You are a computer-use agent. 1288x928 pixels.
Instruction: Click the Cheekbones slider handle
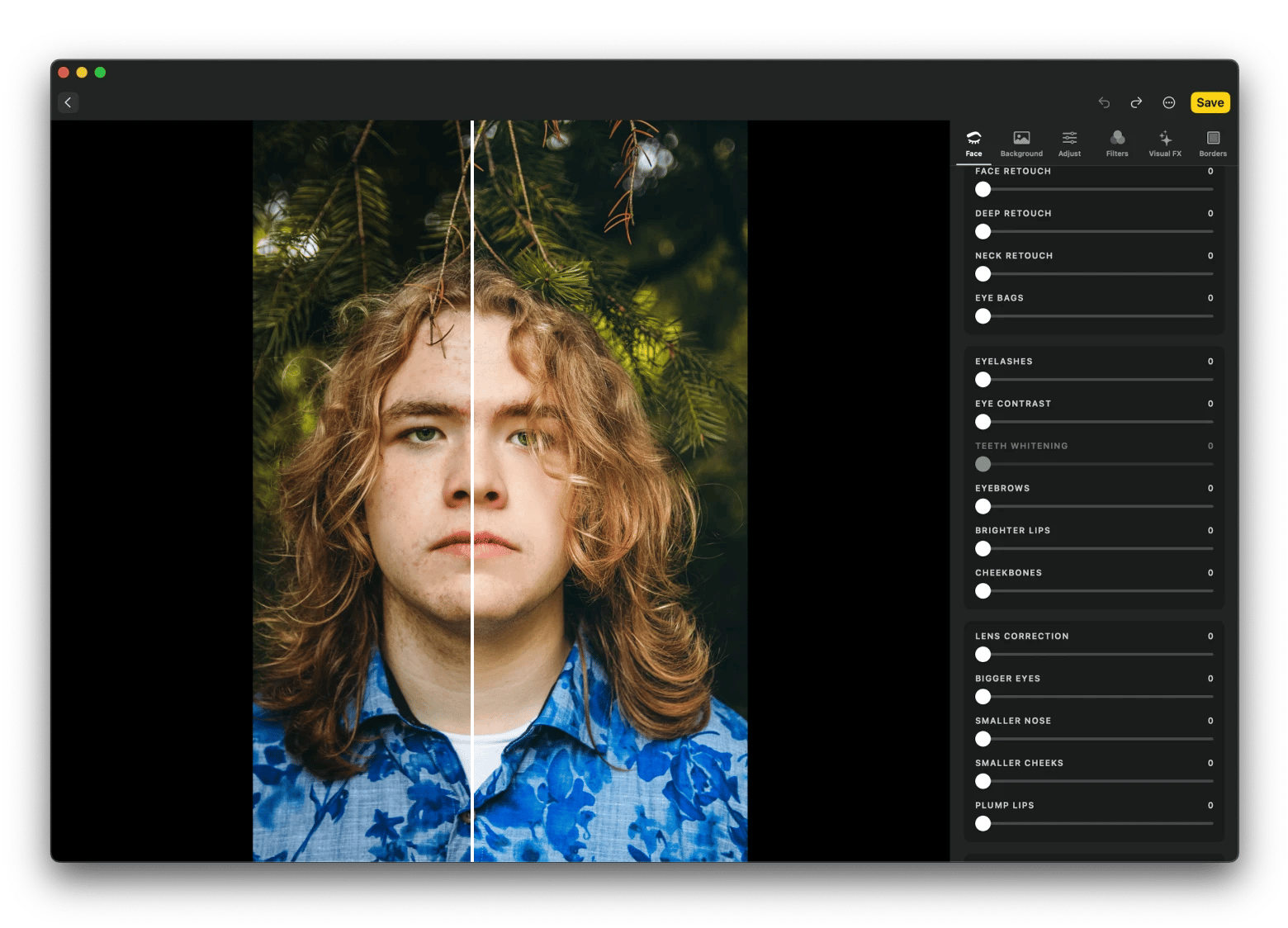coord(983,591)
